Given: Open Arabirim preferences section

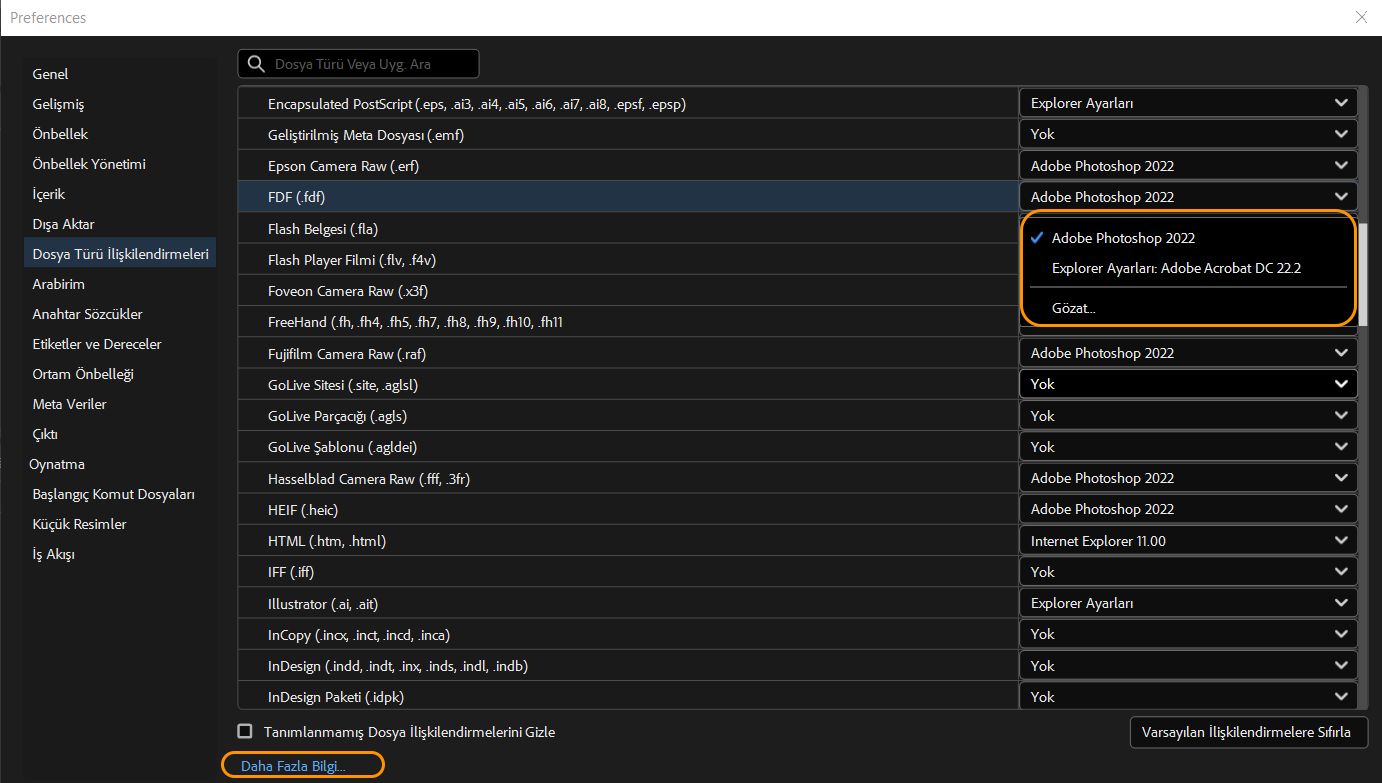Looking at the screenshot, I should pos(58,284).
